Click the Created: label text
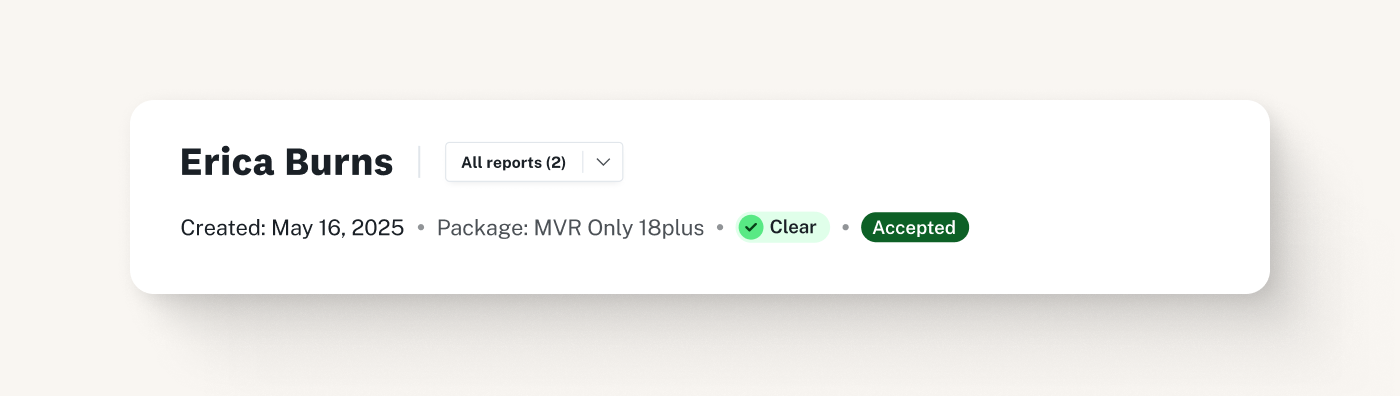This screenshot has height=396, width=1400. 223,227
